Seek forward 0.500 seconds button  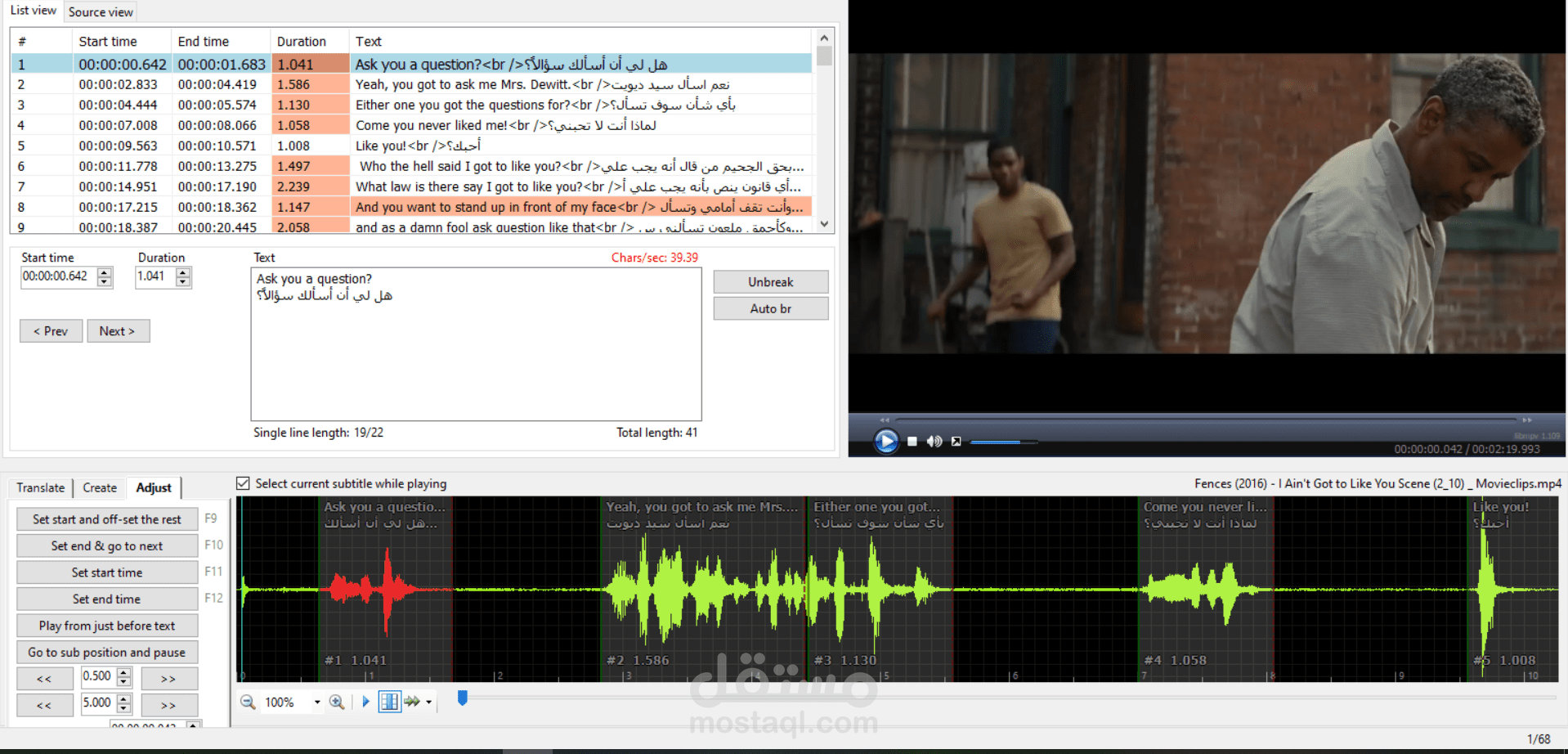[168, 679]
